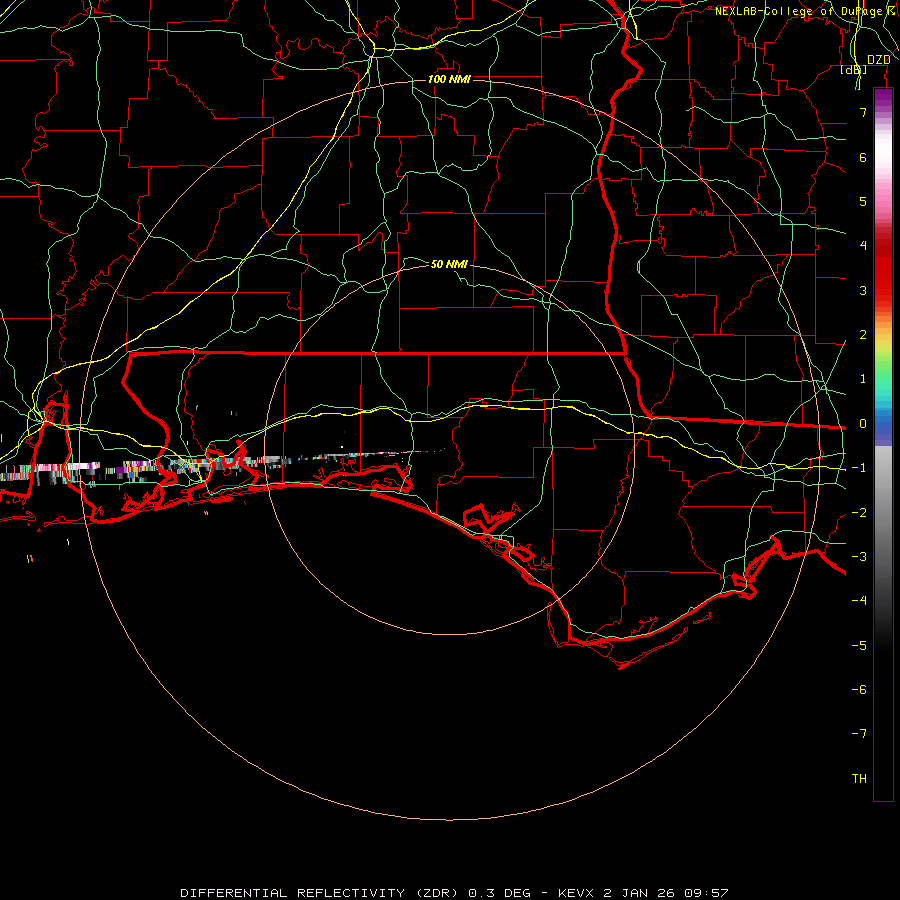Click the 50 NMI range ring label
The image size is (900, 900).
[449, 264]
